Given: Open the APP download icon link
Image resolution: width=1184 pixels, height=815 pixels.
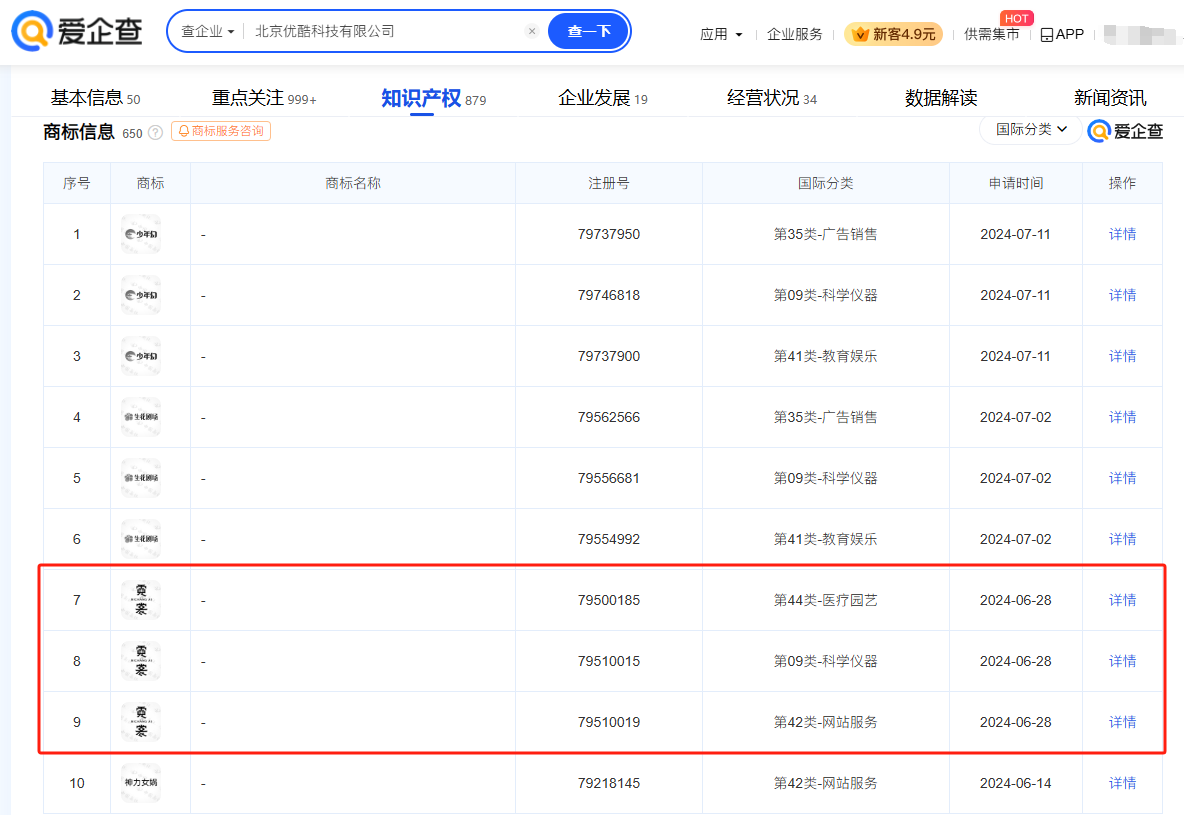Looking at the screenshot, I should tap(1062, 34).
